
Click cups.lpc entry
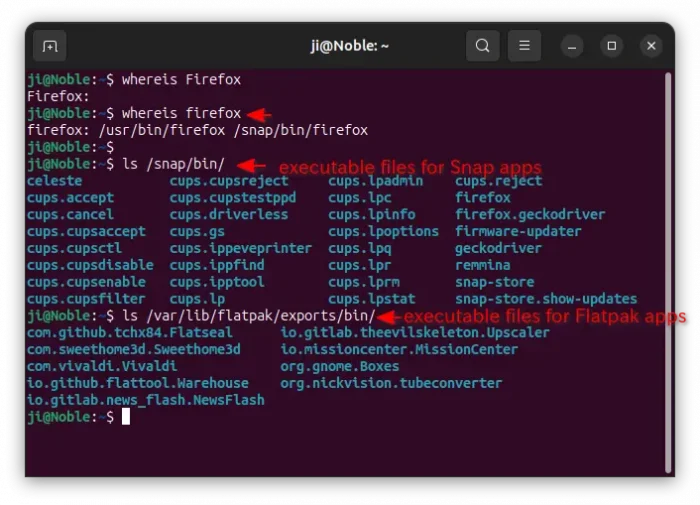point(360,198)
